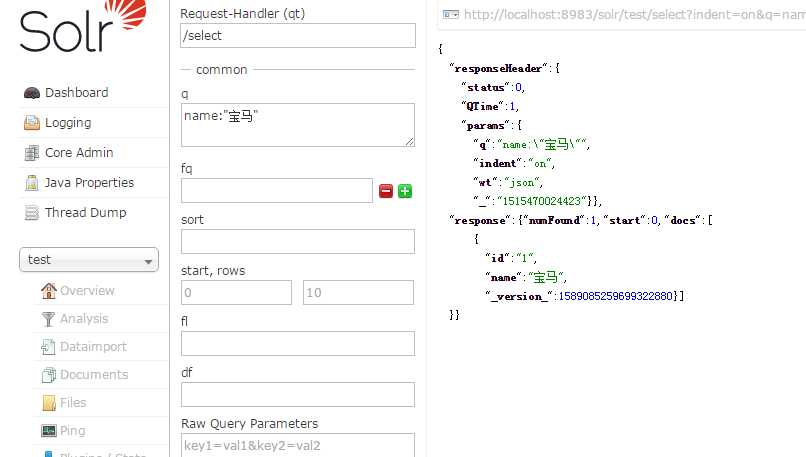Click the "wt":"json" param text
This screenshot has width=806, height=457.
tap(508, 182)
